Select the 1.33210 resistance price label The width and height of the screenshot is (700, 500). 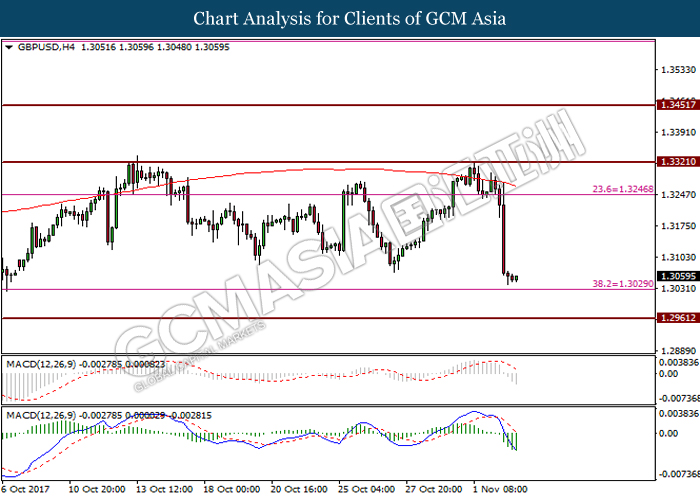(x=678, y=162)
